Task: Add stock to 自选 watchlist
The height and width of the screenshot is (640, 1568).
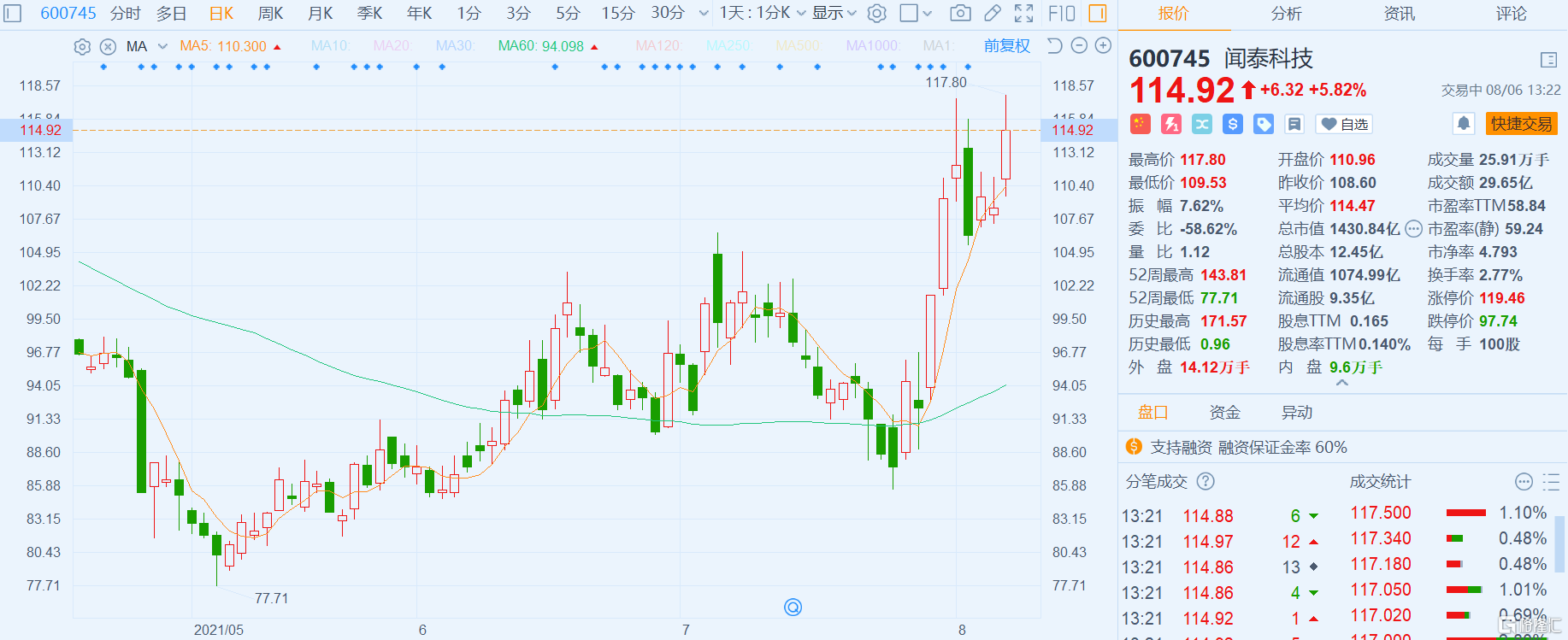Action: (x=1344, y=124)
